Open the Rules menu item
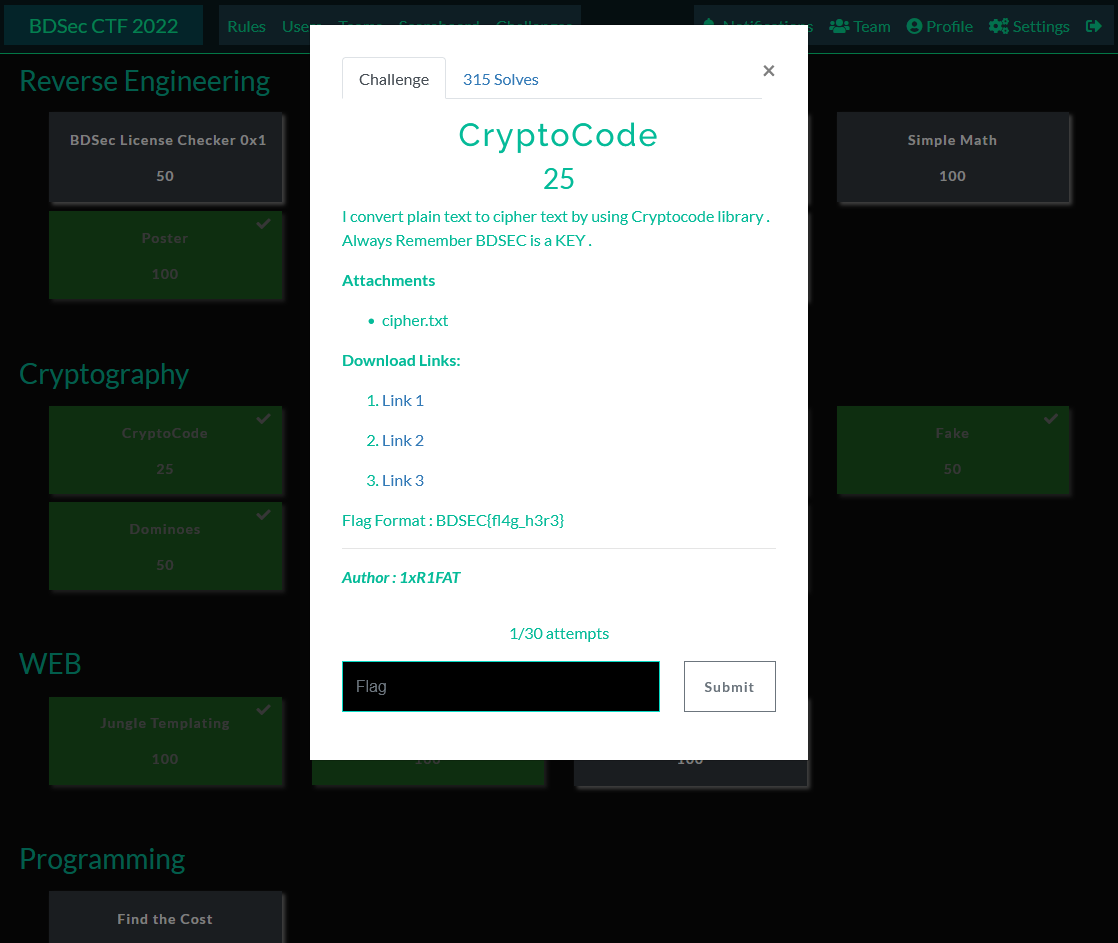This screenshot has height=943, width=1118. [246, 26]
